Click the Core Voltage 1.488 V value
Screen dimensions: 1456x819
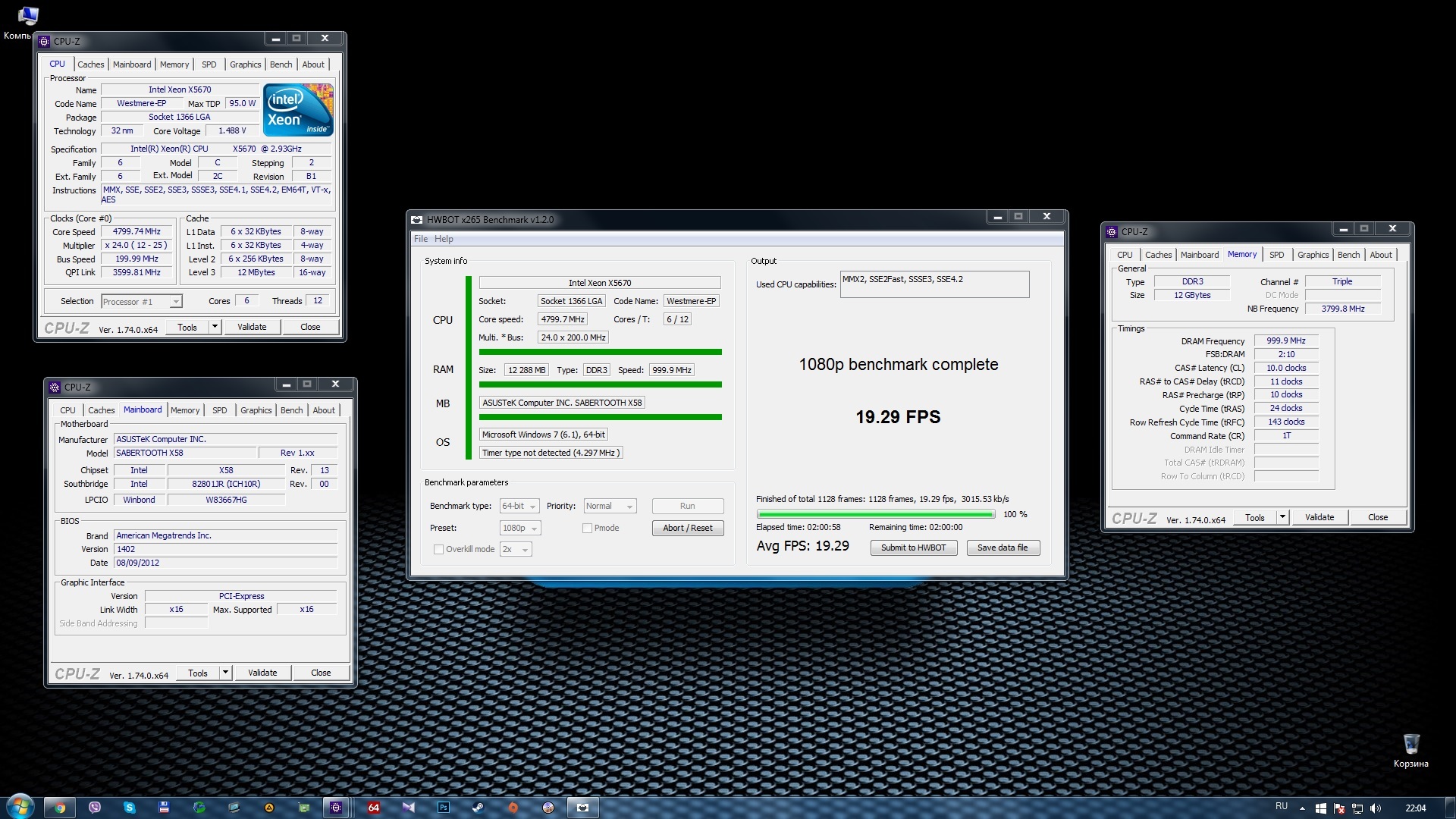tap(232, 131)
